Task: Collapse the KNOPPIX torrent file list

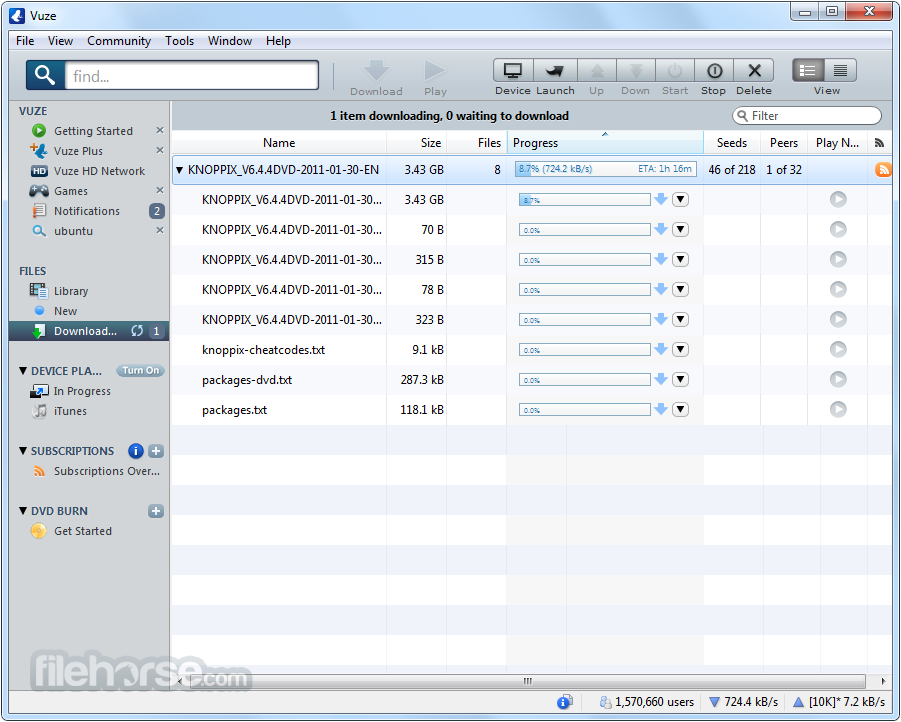Action: point(179,170)
